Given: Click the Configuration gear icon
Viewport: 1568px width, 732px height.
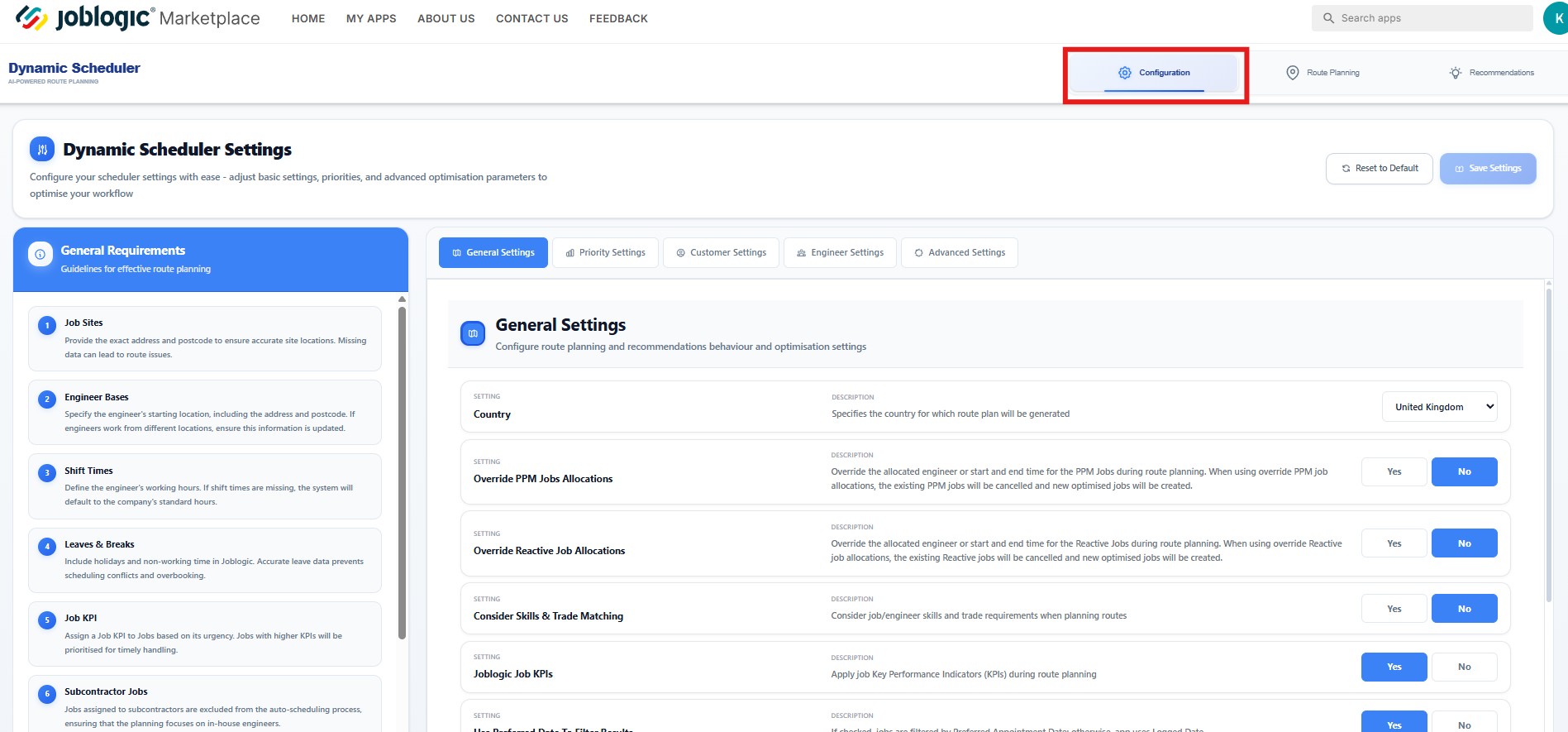Looking at the screenshot, I should pos(1124,73).
